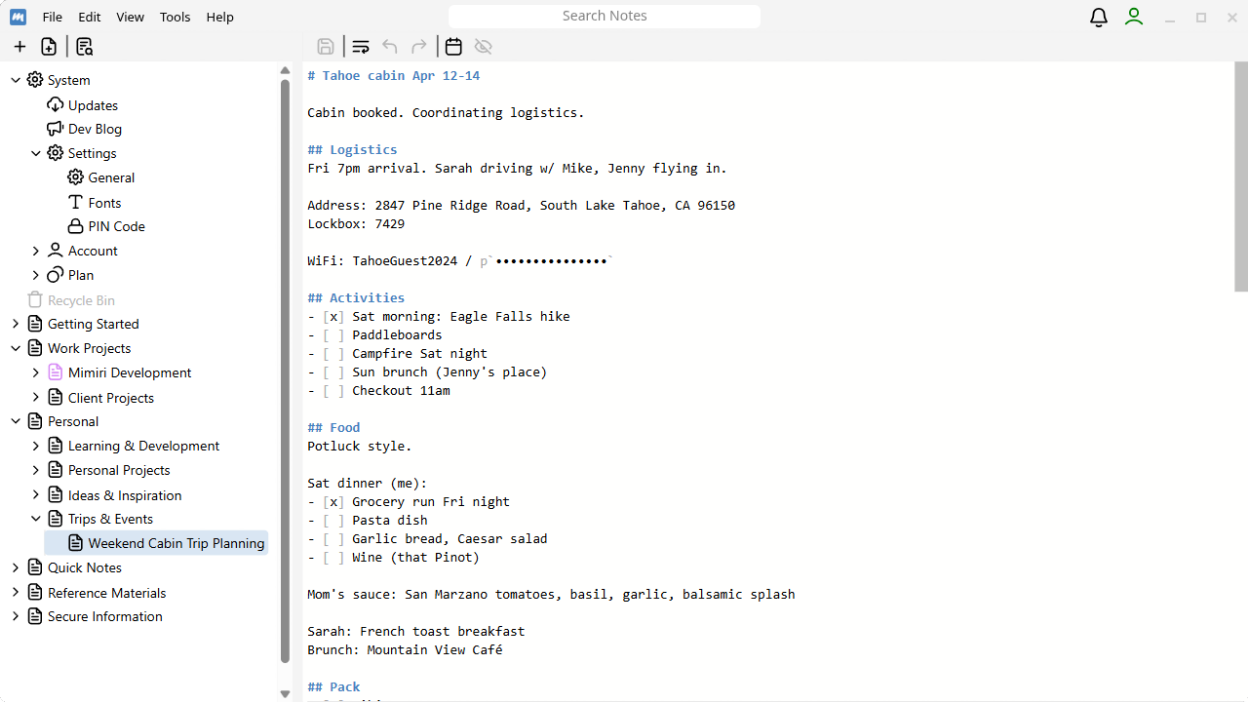Click the save disk icon
The height and width of the screenshot is (702, 1248).
coord(326,47)
